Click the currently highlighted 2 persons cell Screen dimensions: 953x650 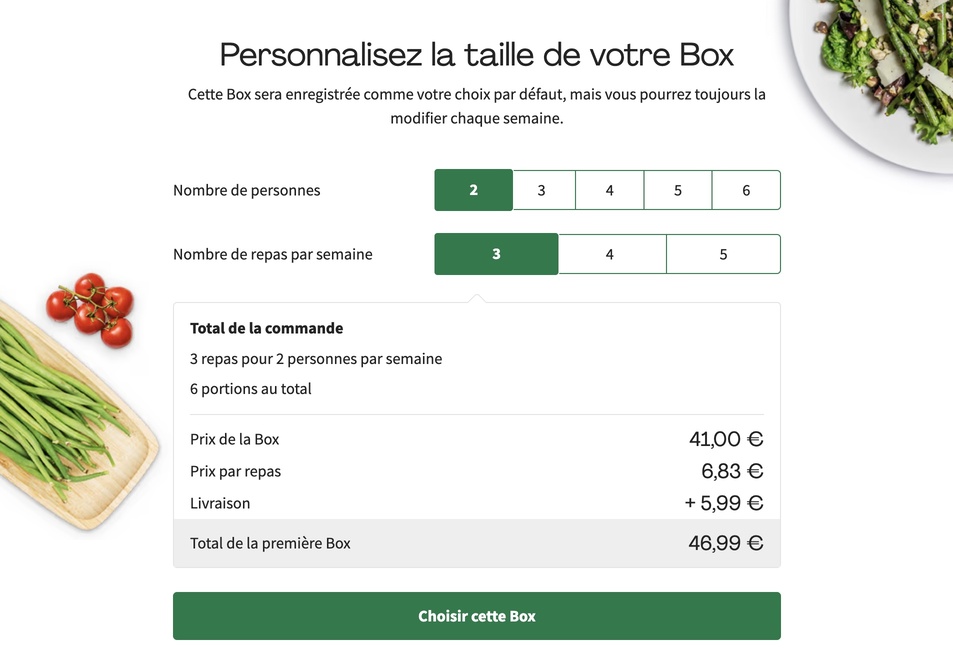click(x=472, y=190)
